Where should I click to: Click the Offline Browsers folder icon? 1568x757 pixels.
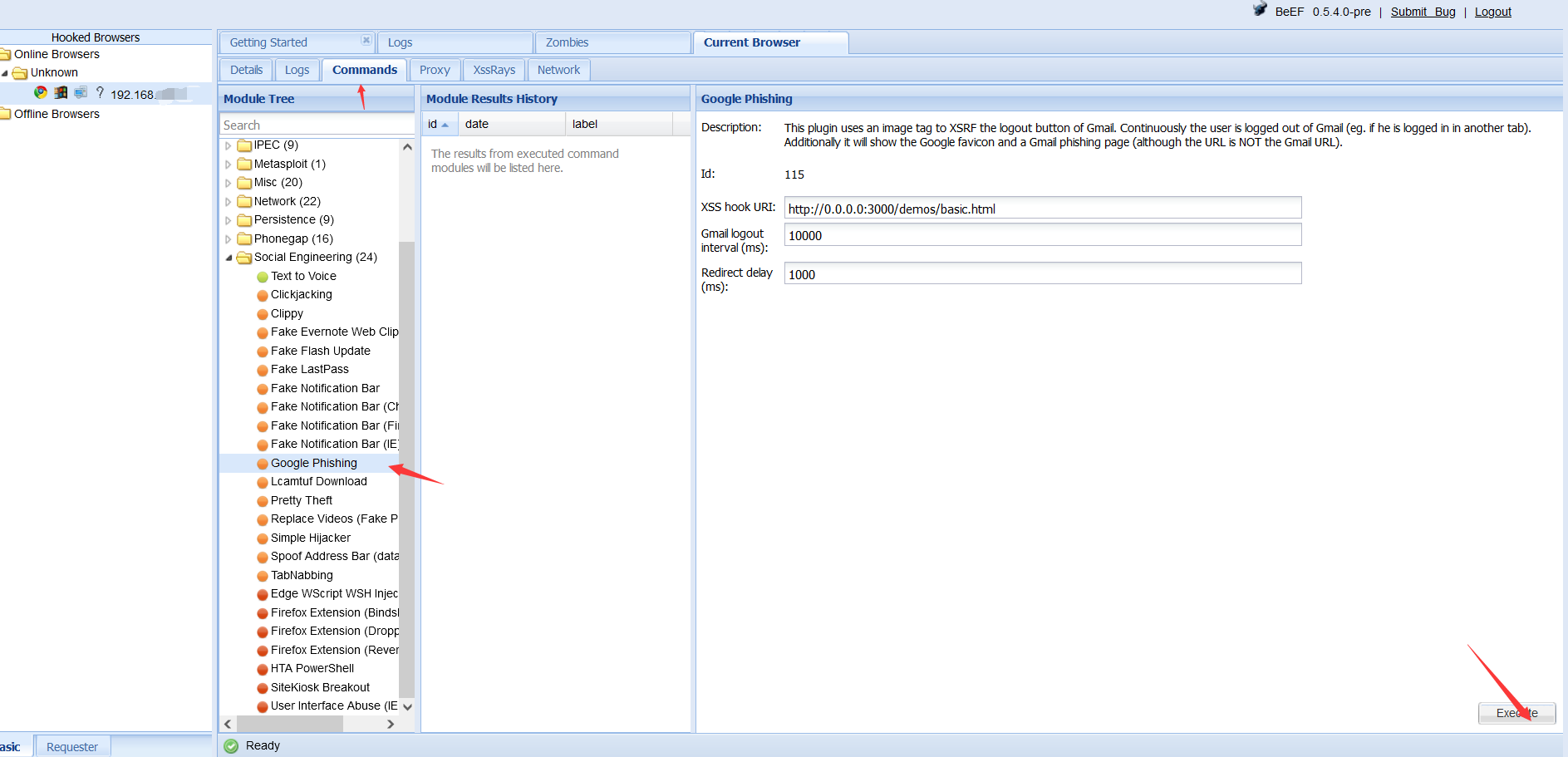pyautogui.click(x=5, y=115)
